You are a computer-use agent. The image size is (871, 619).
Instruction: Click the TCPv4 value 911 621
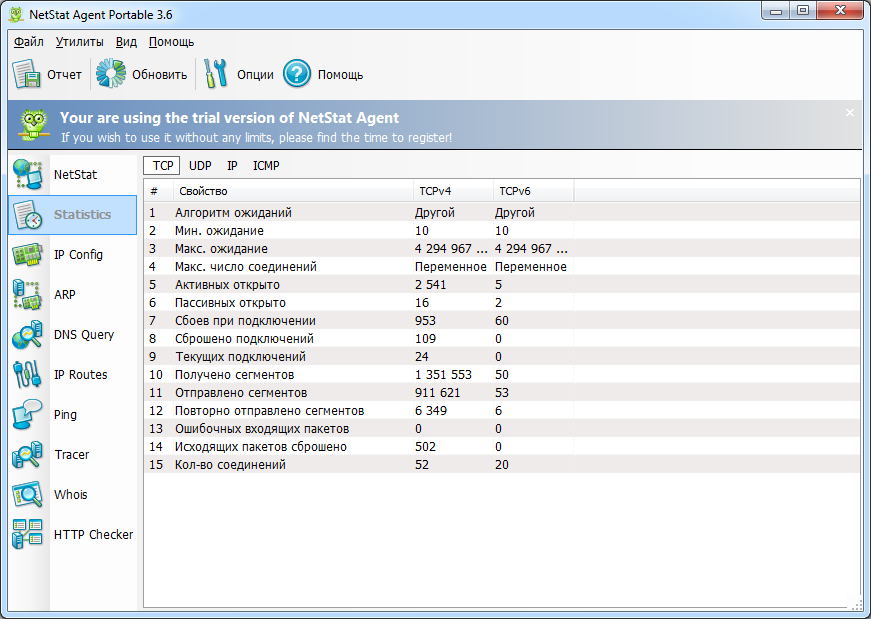click(x=438, y=392)
